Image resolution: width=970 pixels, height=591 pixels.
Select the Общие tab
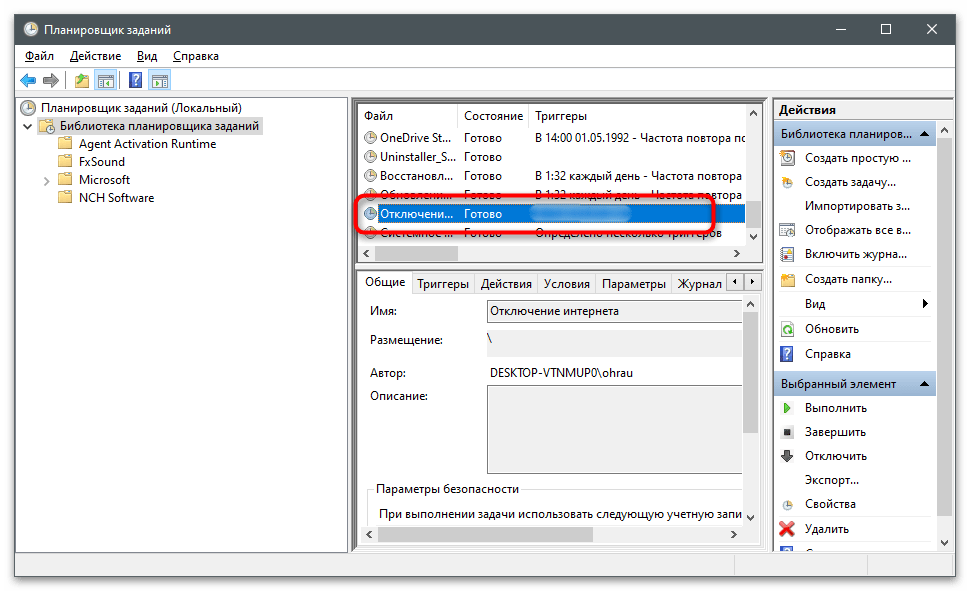pos(385,282)
